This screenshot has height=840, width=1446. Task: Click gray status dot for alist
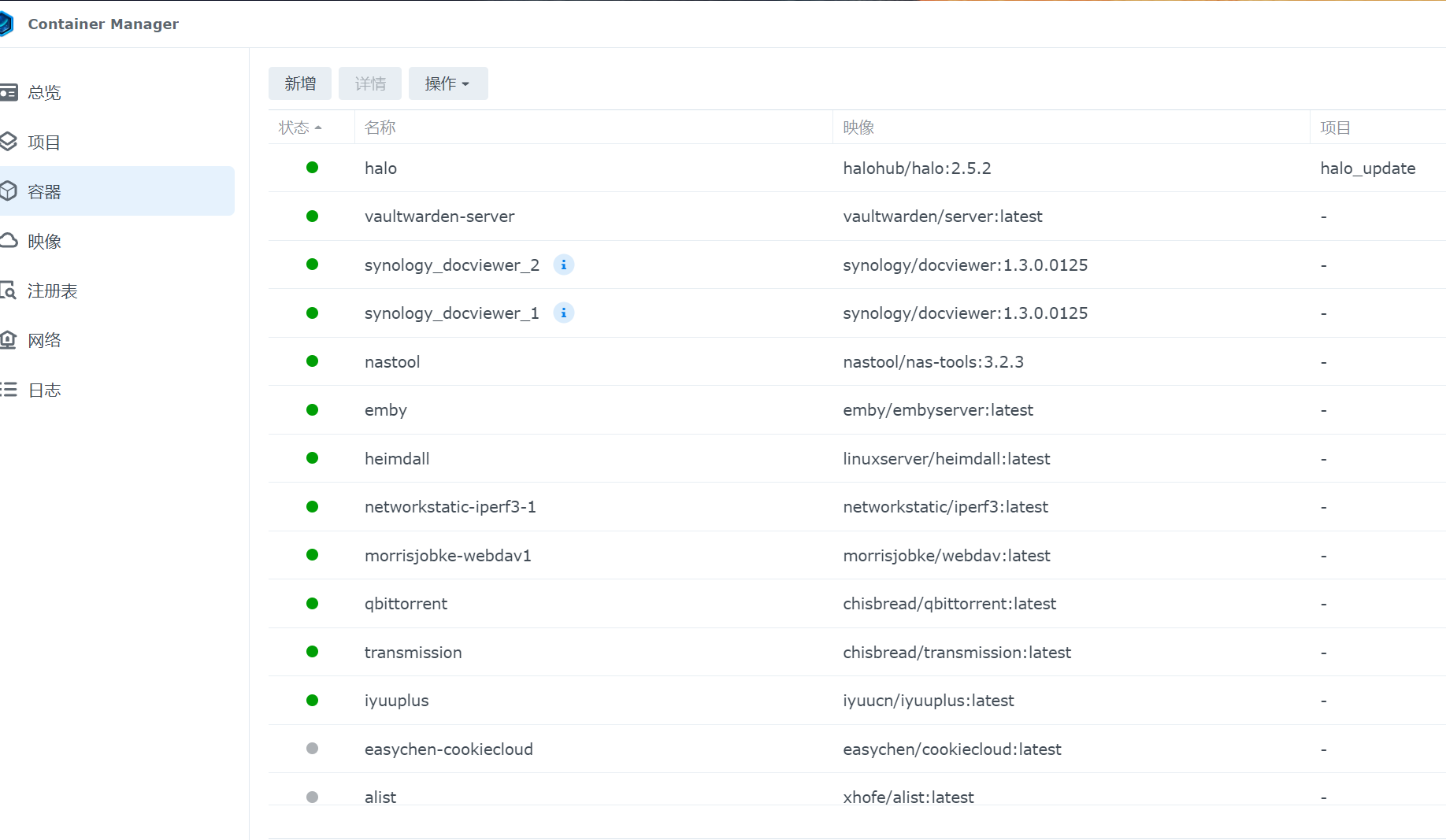313,797
